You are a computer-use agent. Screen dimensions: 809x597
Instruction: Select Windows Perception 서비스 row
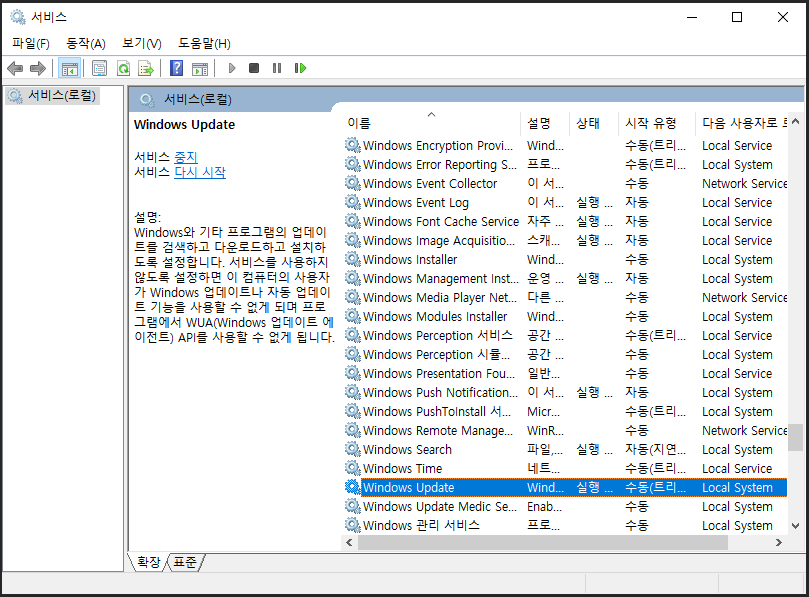pos(565,335)
